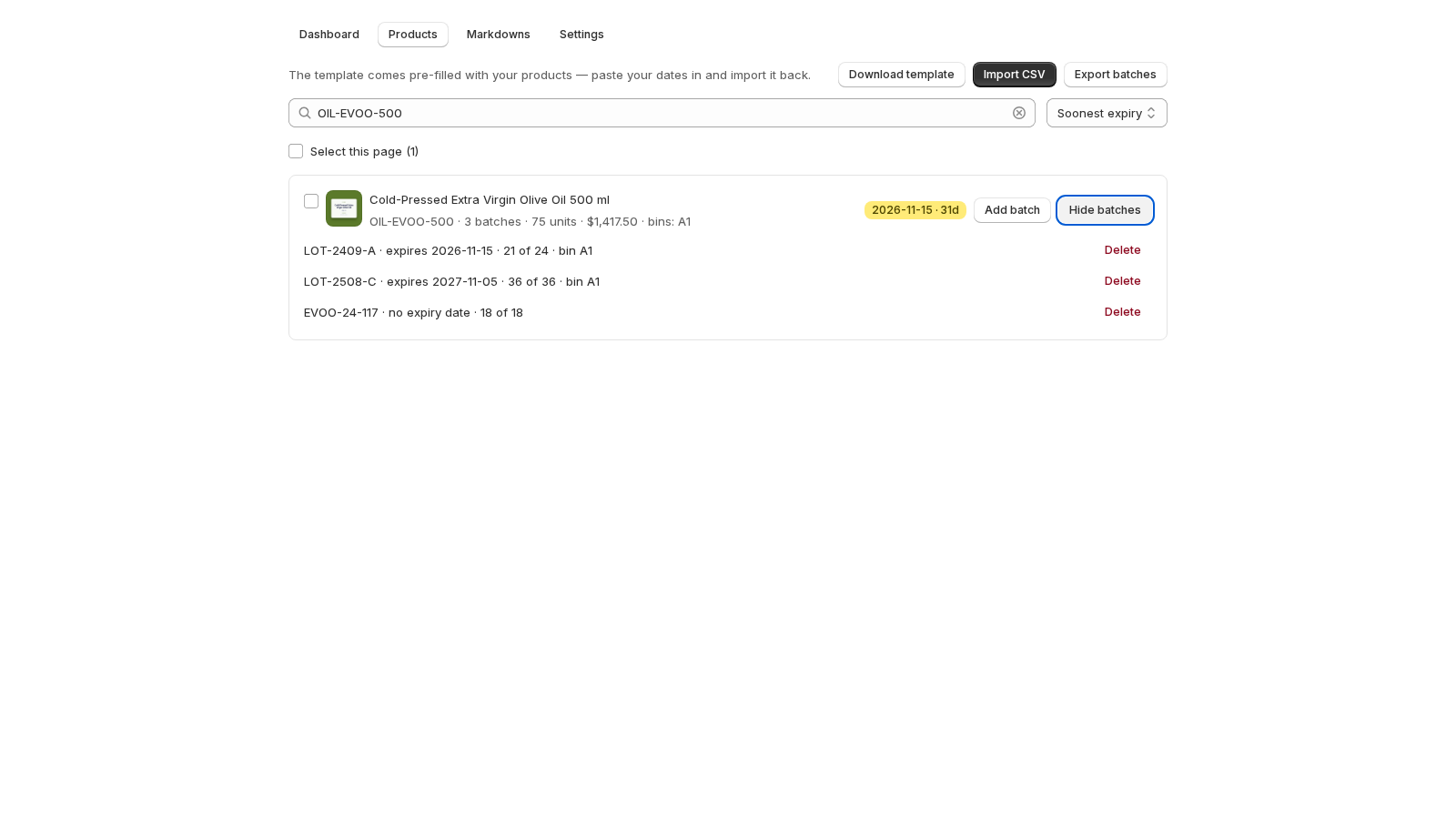Switch to the Dashboard tab
Viewport: 1456px width, 819px height.
[x=329, y=35]
